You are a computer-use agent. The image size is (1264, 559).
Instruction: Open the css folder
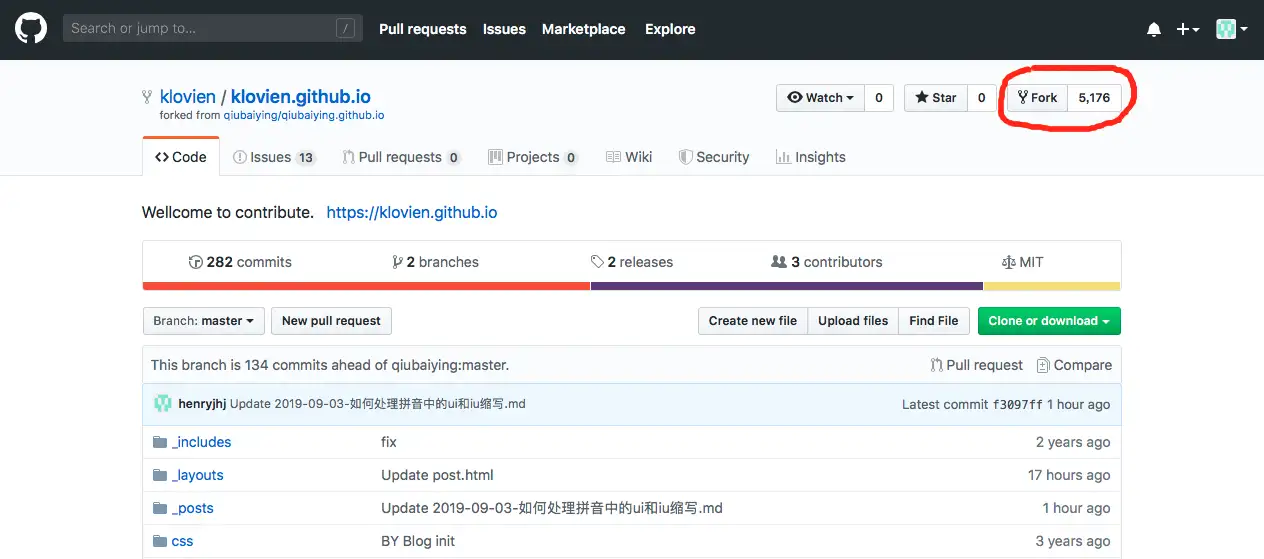[x=183, y=541]
